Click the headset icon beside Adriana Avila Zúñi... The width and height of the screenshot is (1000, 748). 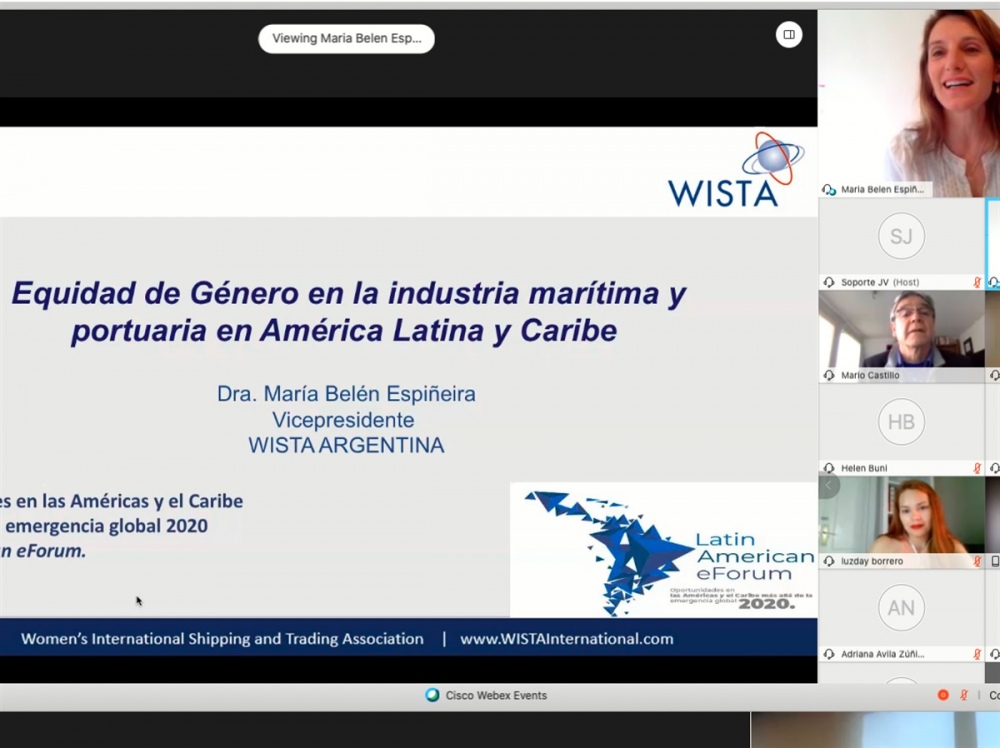pos(829,654)
